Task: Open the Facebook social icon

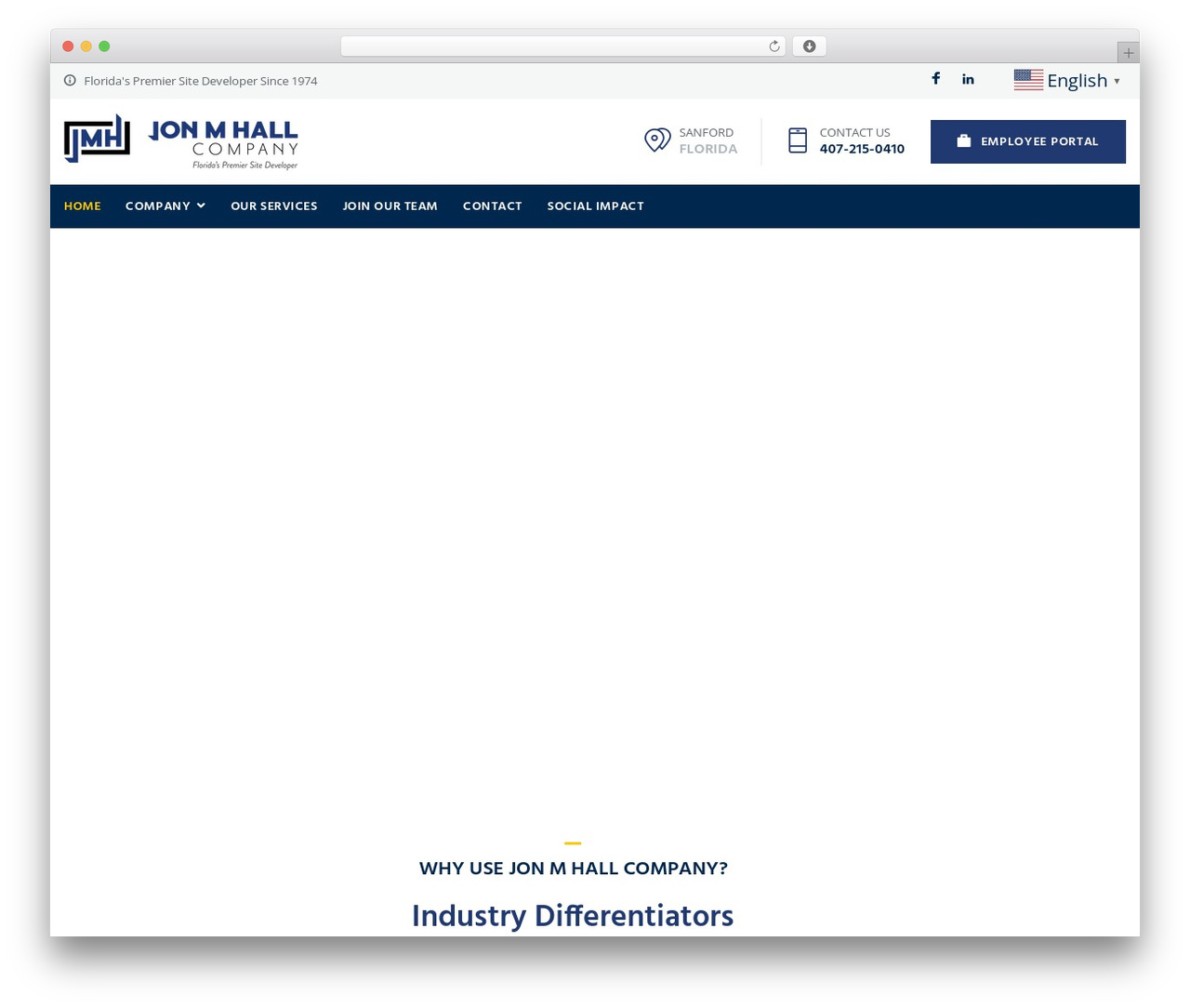Action: click(936, 79)
